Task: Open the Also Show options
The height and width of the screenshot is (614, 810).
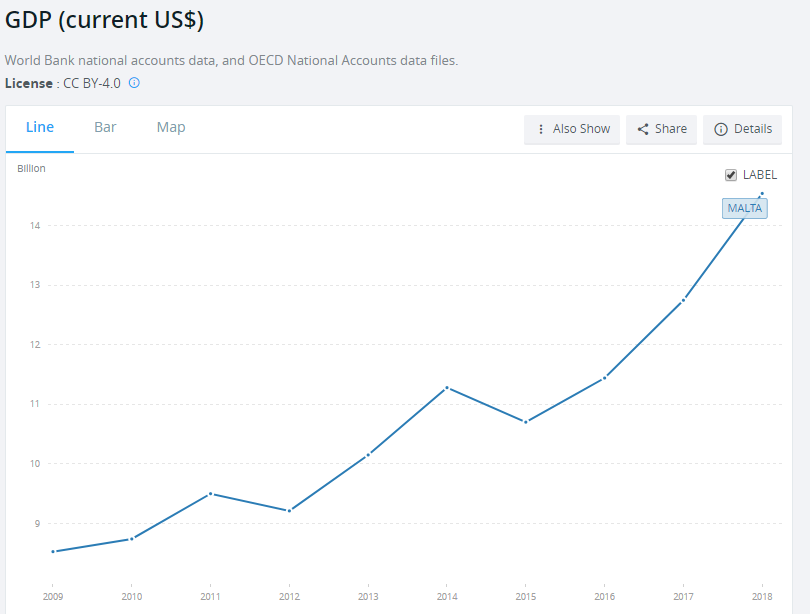Action: (x=572, y=129)
